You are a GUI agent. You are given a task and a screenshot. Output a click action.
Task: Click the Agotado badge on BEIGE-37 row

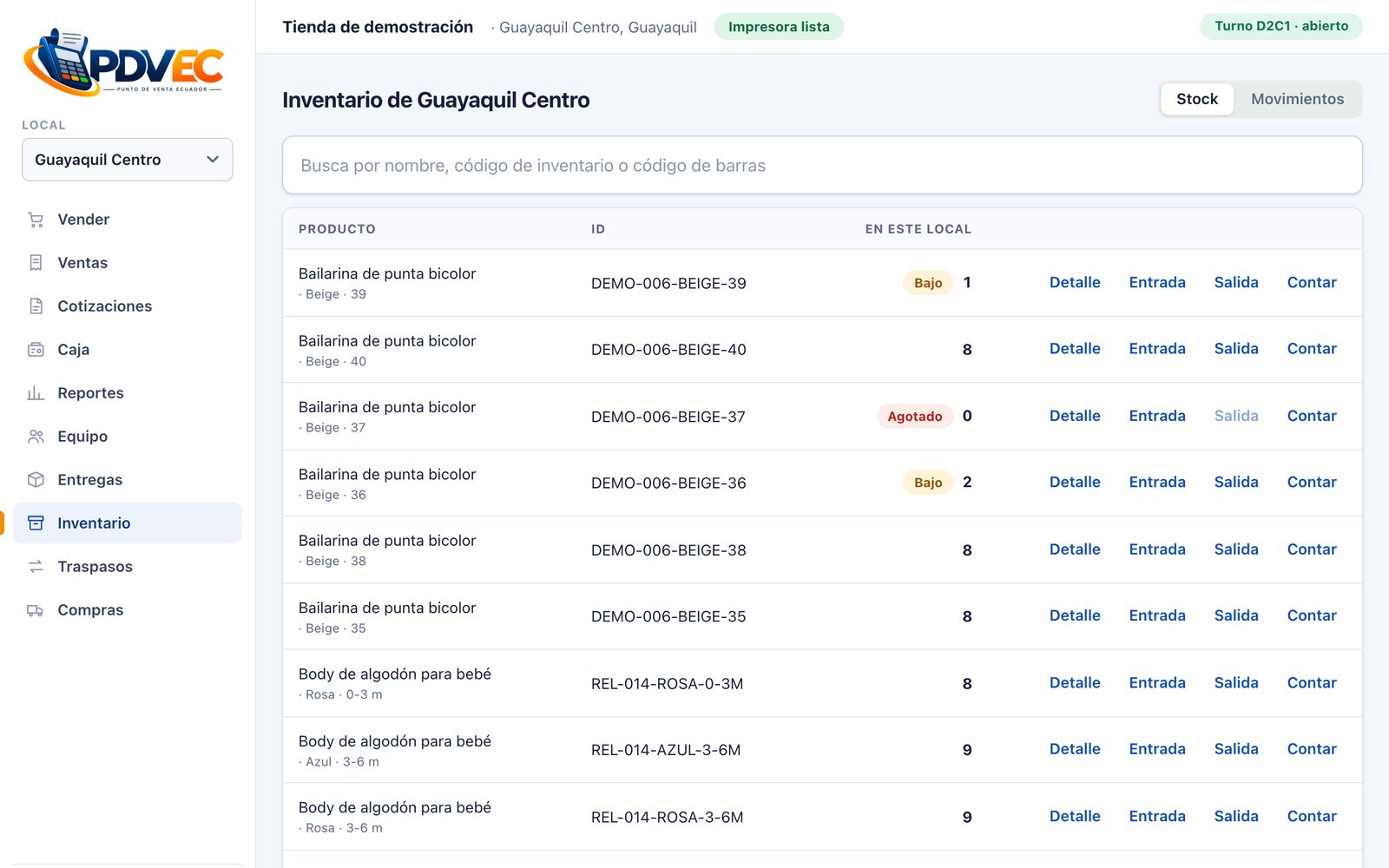point(915,417)
